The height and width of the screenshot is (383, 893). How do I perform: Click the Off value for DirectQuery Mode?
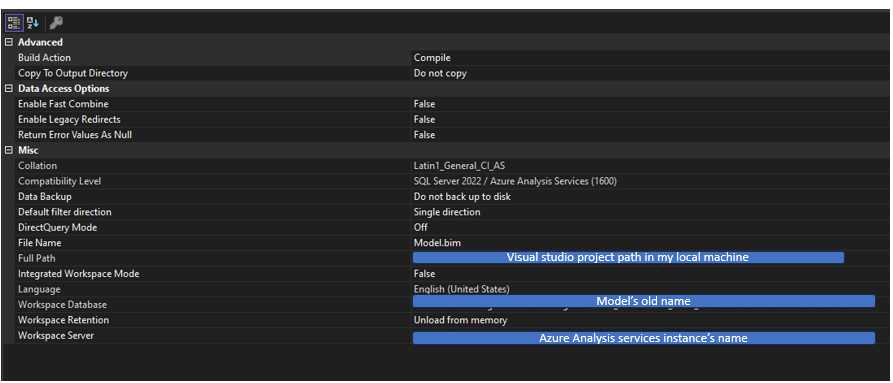click(x=421, y=227)
